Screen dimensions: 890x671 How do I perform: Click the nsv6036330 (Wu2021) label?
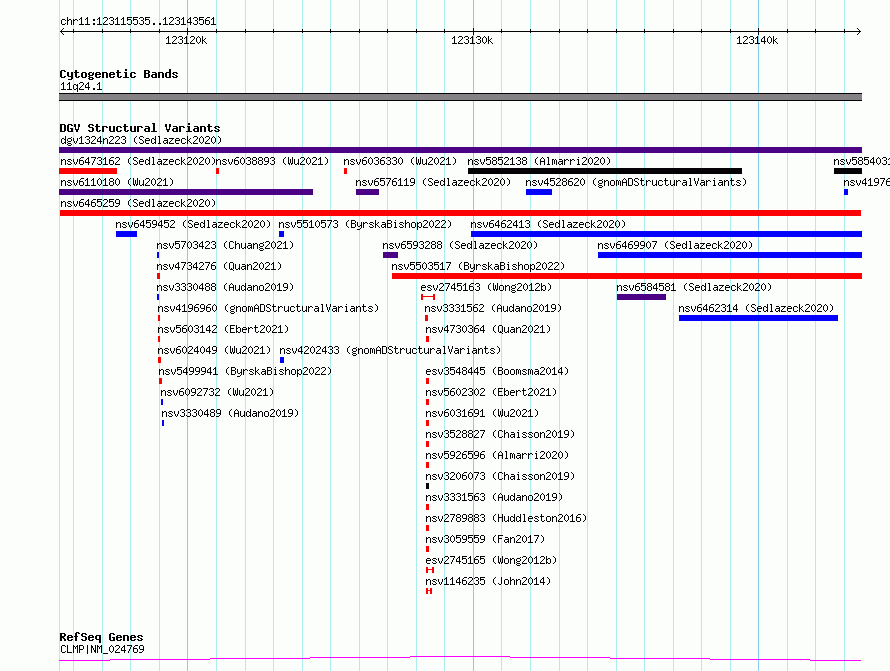[x=400, y=161]
